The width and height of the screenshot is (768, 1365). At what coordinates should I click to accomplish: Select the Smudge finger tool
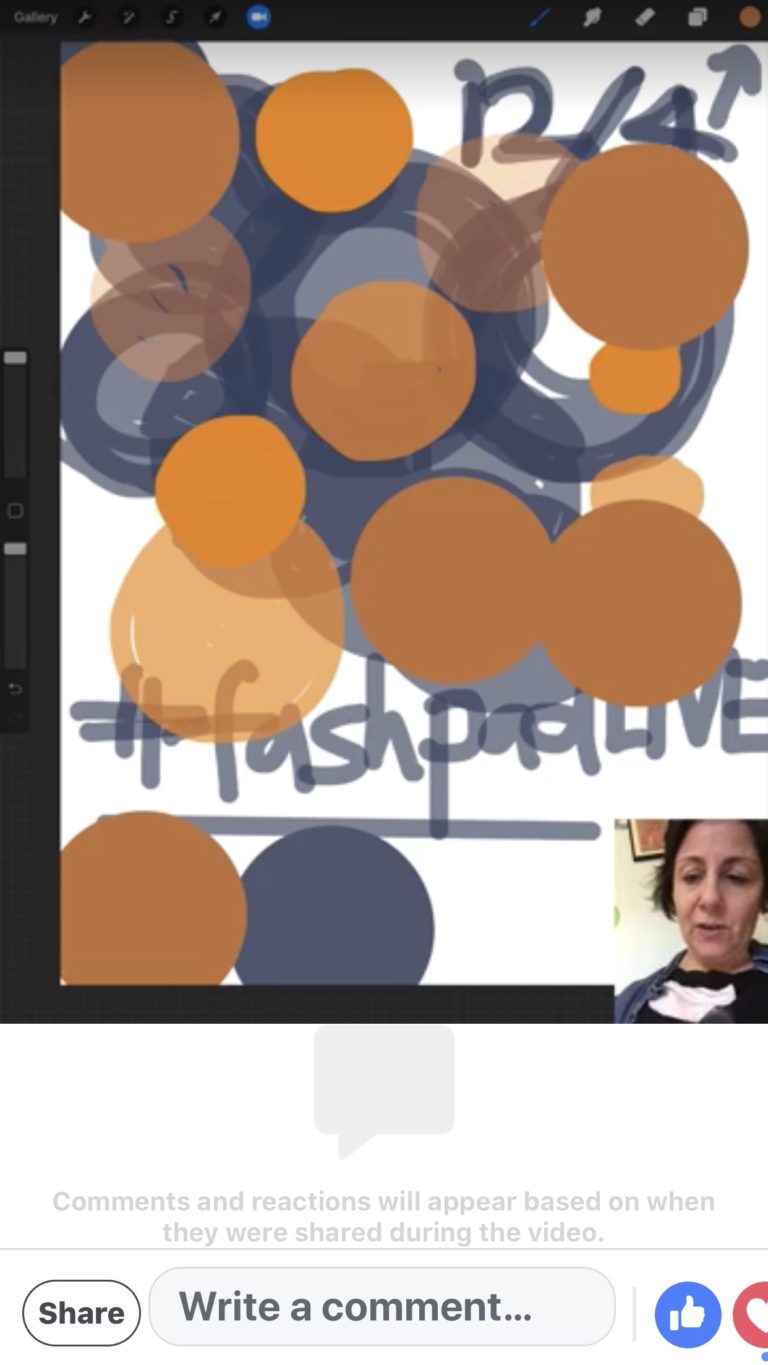[592, 17]
